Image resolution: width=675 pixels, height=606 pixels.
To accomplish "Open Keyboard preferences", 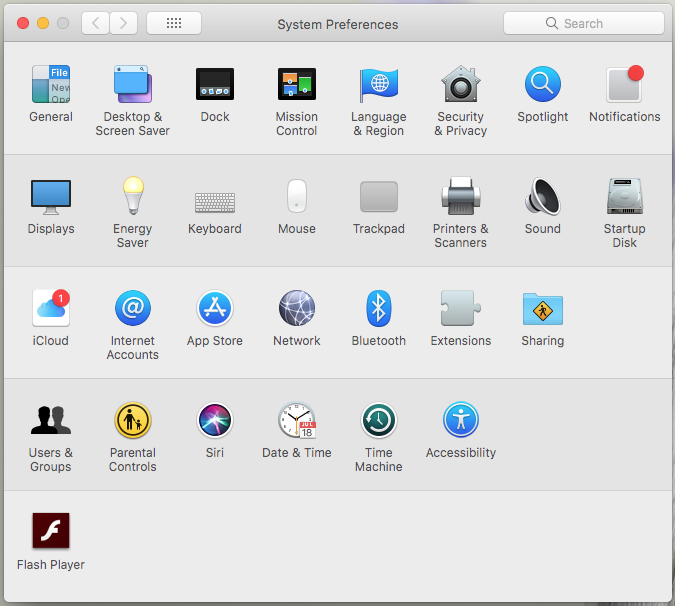I will 215,202.
